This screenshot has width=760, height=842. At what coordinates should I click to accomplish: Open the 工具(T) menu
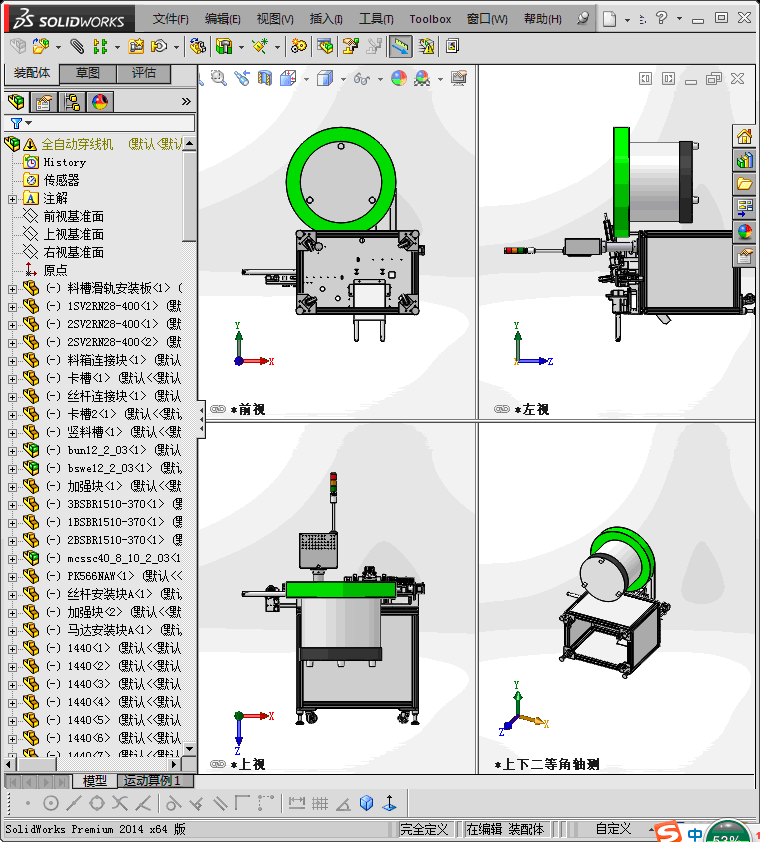point(376,19)
